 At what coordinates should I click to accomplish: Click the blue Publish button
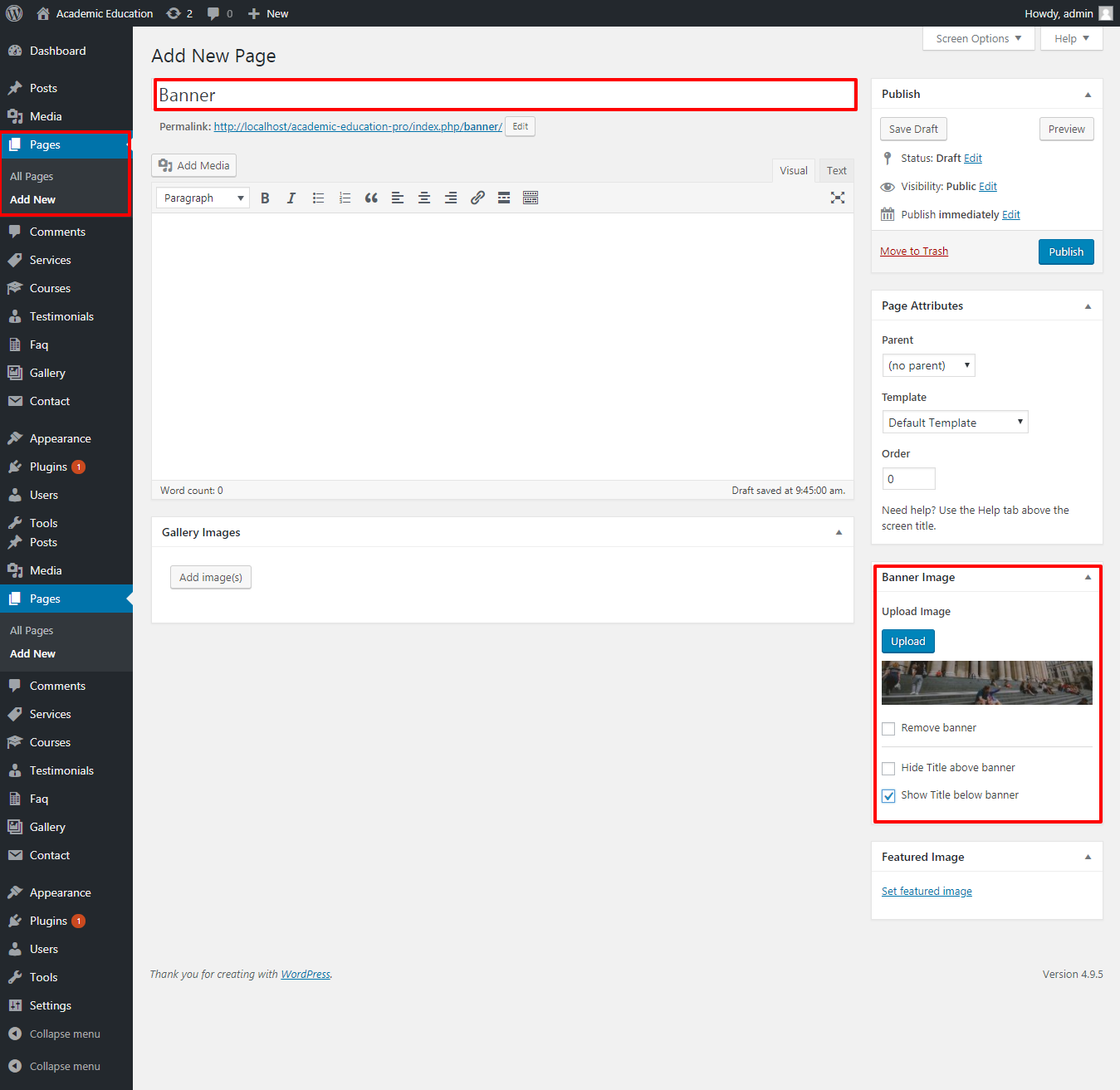point(1066,252)
